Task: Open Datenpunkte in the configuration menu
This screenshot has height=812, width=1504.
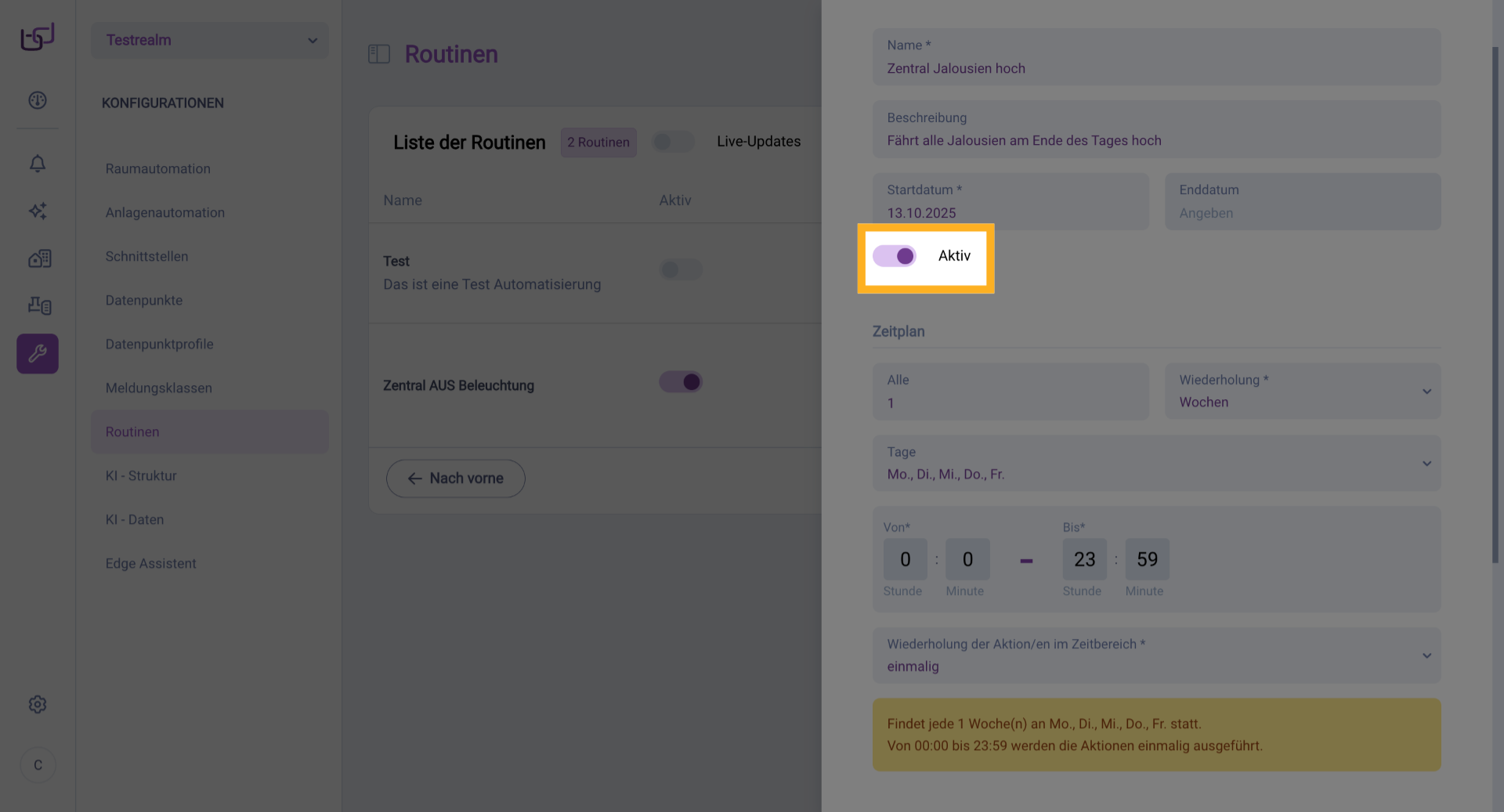Action: [x=144, y=301]
